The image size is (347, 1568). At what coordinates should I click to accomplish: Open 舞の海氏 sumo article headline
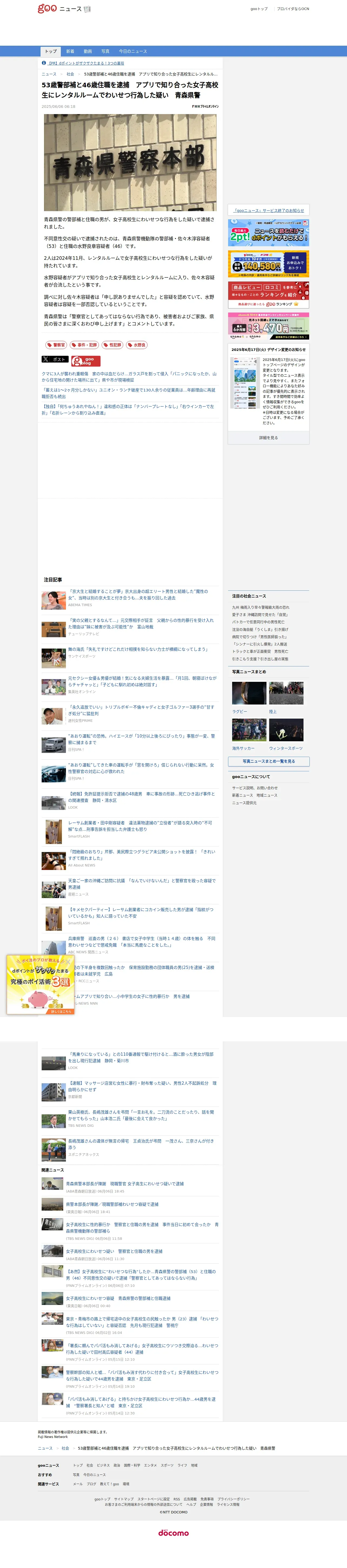(138, 649)
